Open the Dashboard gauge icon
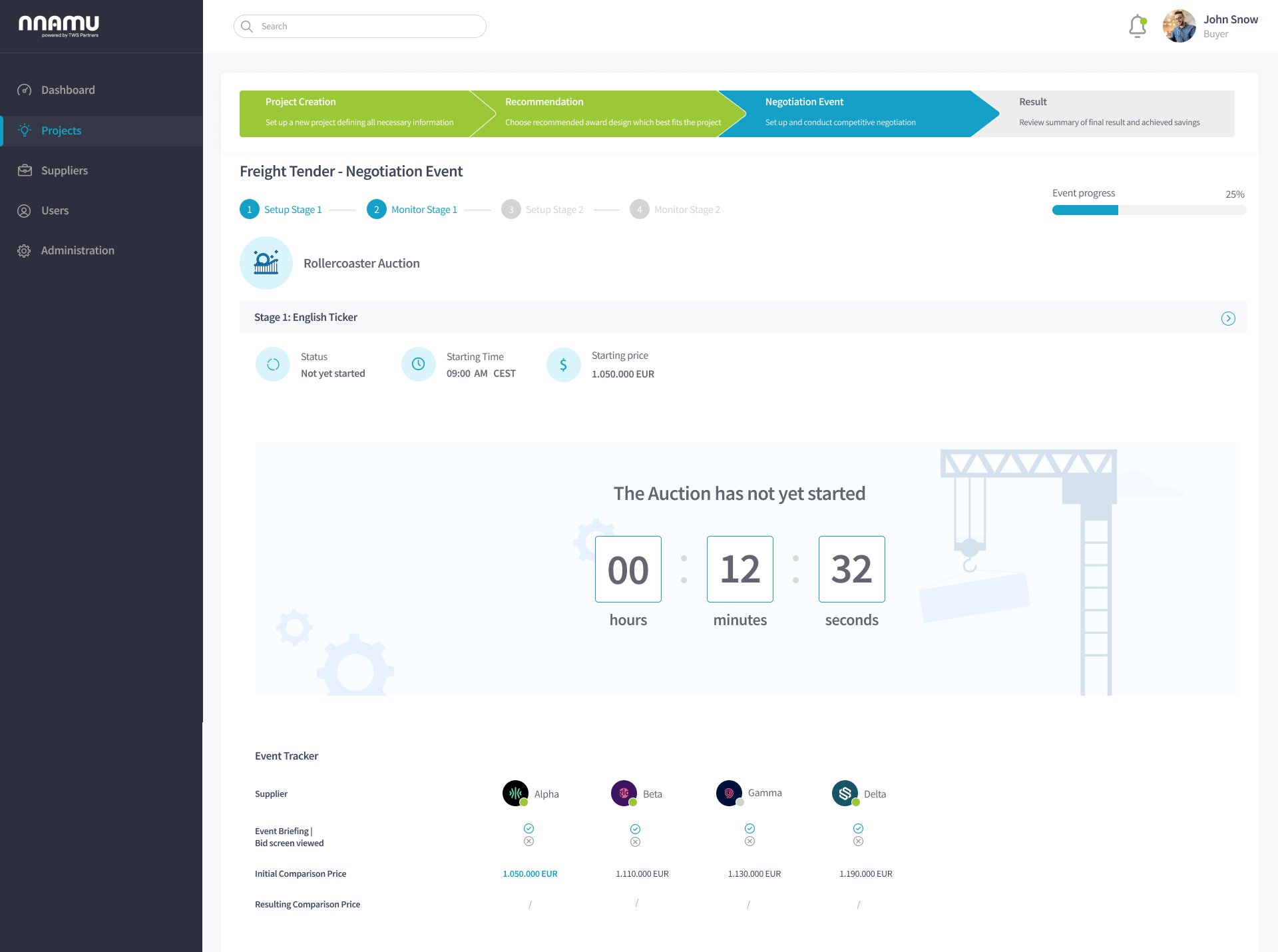The height and width of the screenshot is (952, 1278). (x=25, y=90)
